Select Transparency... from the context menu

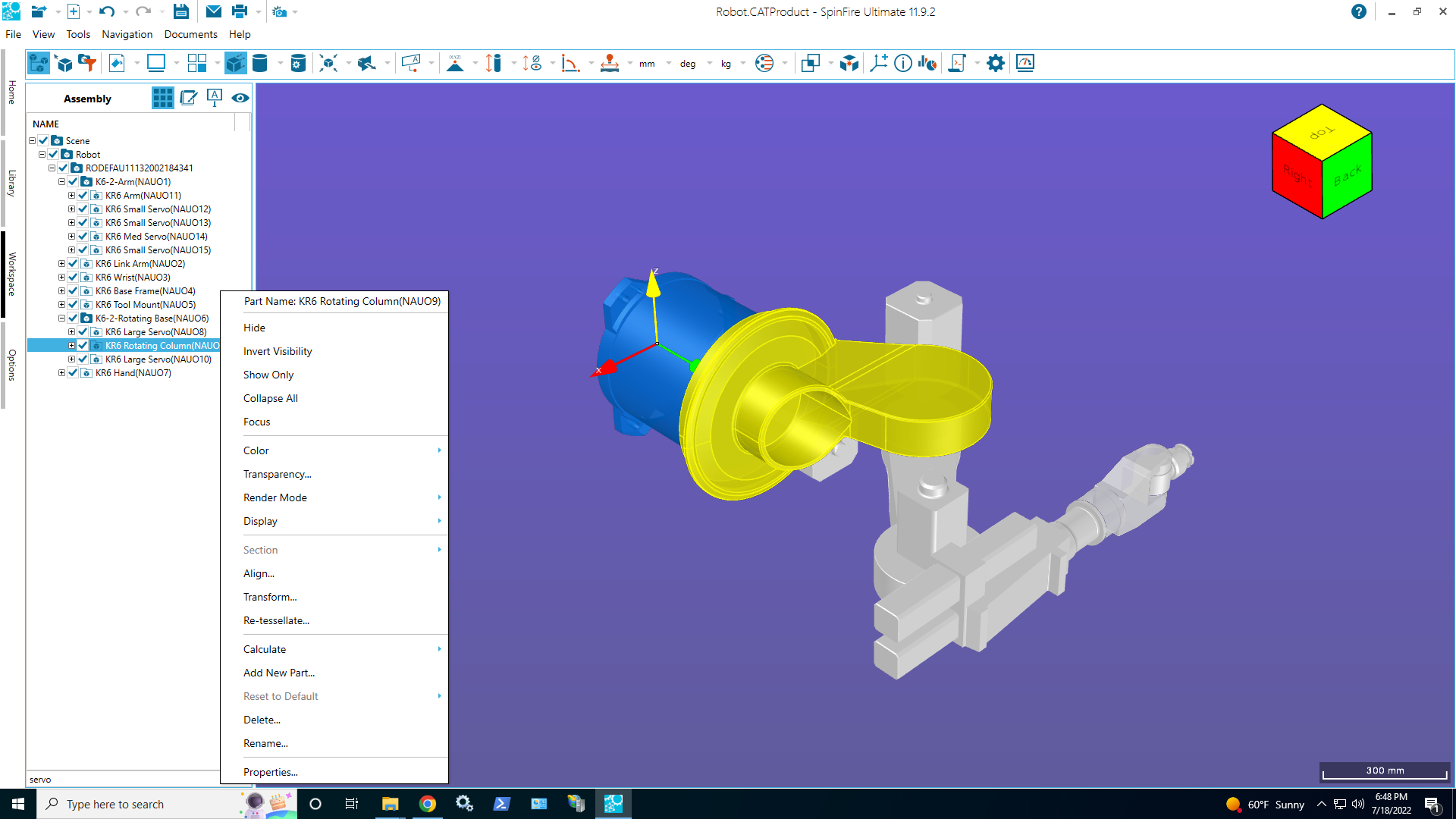278,474
